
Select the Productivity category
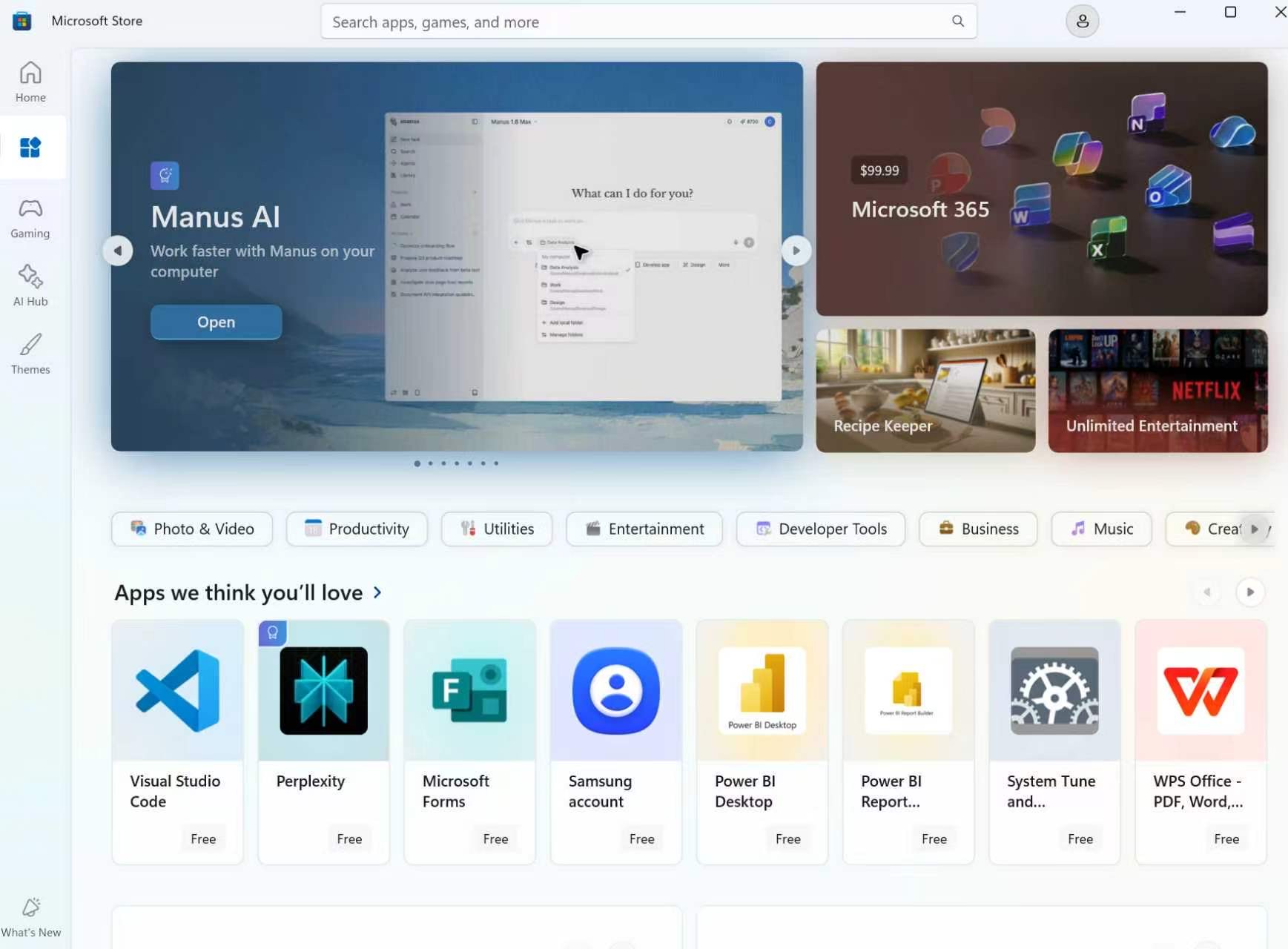[357, 529]
